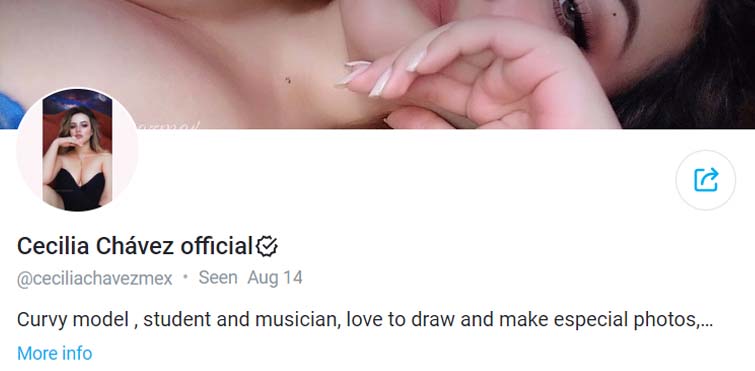This screenshot has height=371, width=755.
Task: Click the share profile arrow icon
Action: tap(705, 180)
